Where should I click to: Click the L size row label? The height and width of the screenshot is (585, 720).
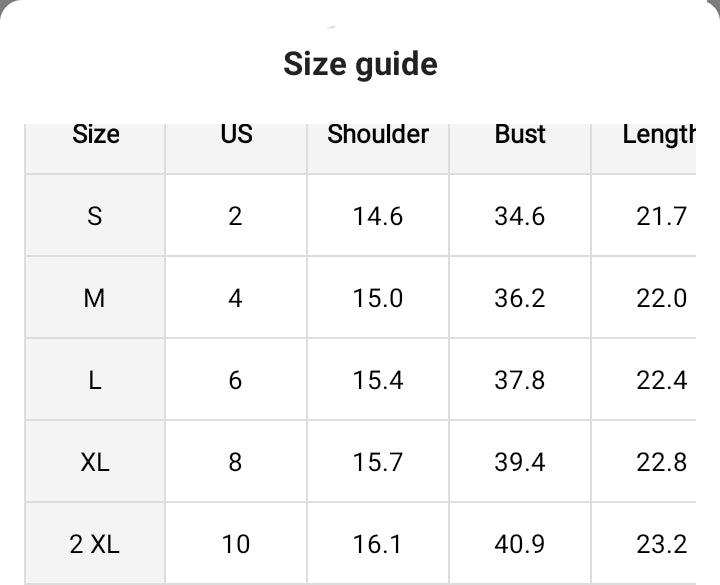coord(95,380)
